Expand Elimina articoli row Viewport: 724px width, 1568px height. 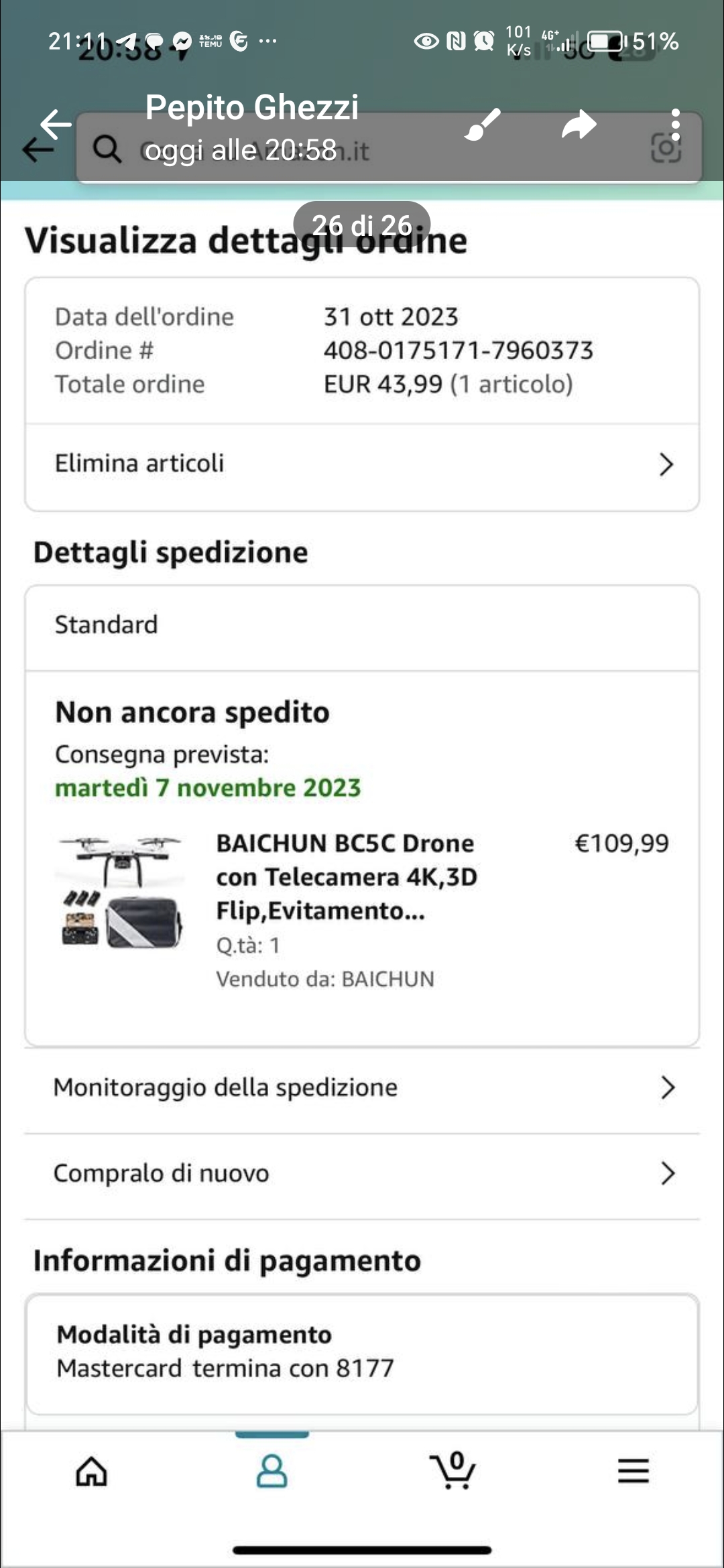[665, 464]
